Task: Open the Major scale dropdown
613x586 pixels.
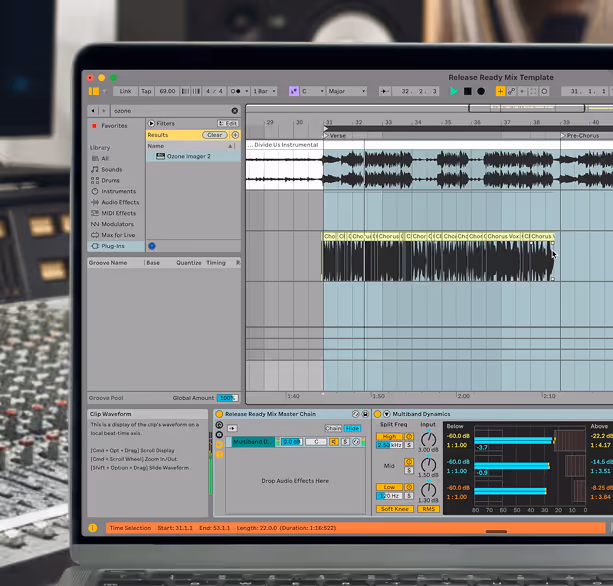Action: click(346, 91)
